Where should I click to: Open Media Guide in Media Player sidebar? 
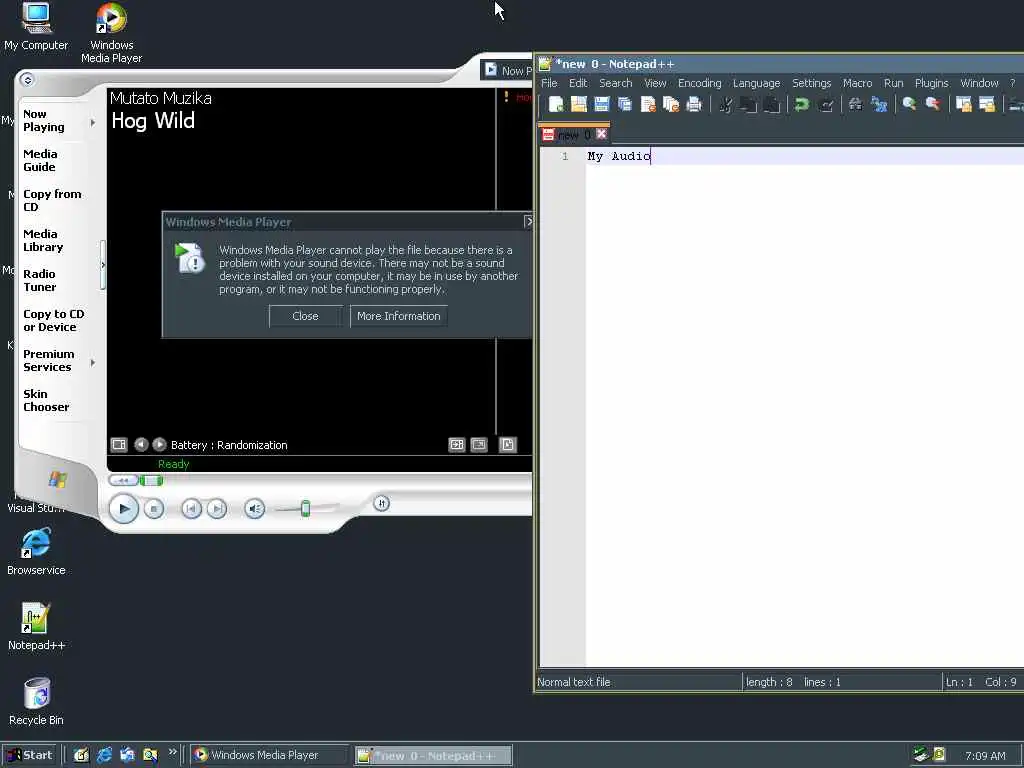tap(40, 160)
